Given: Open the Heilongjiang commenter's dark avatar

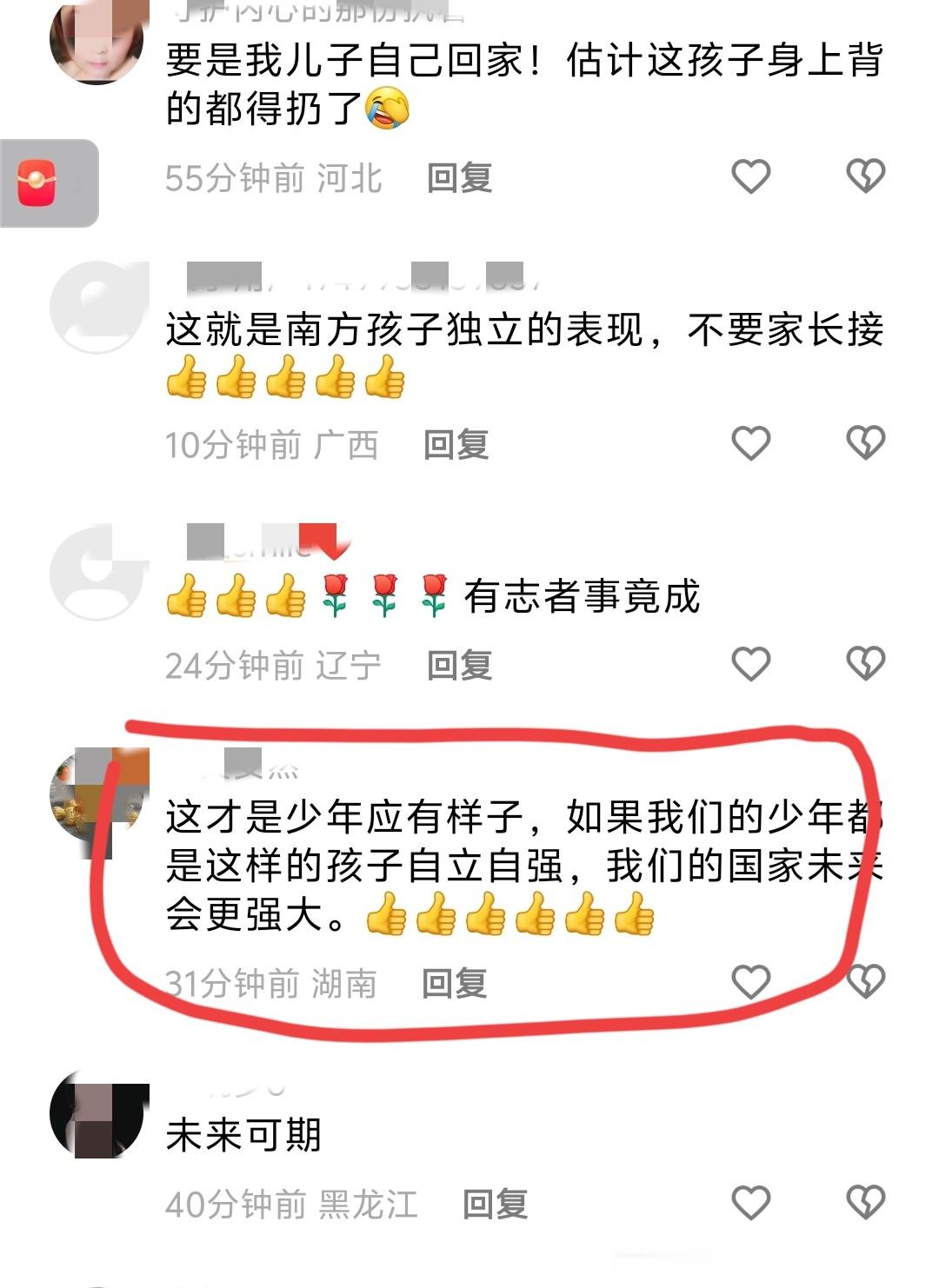Looking at the screenshot, I should click(x=97, y=1115).
